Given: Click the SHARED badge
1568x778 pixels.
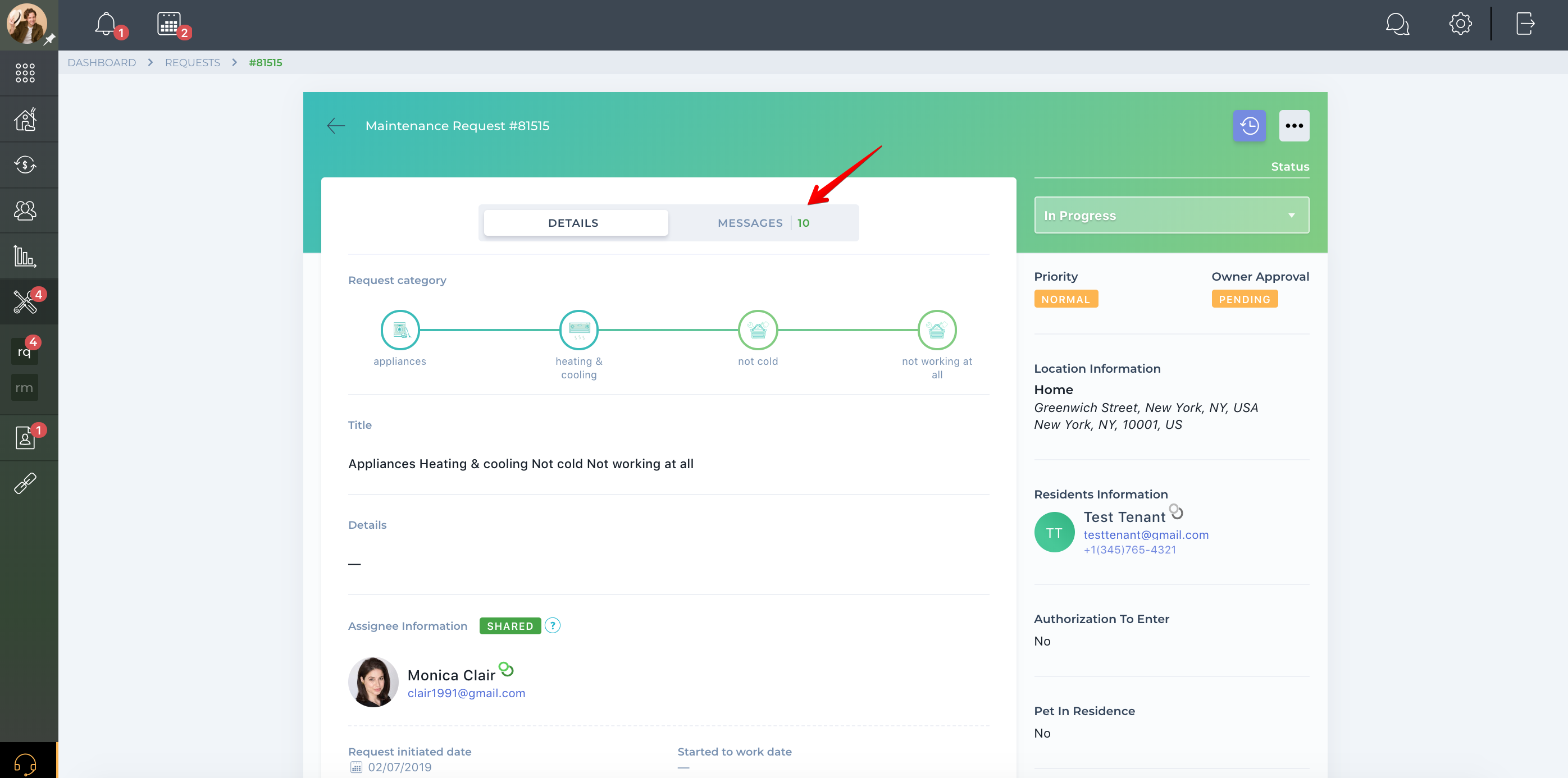Looking at the screenshot, I should tap(510, 626).
